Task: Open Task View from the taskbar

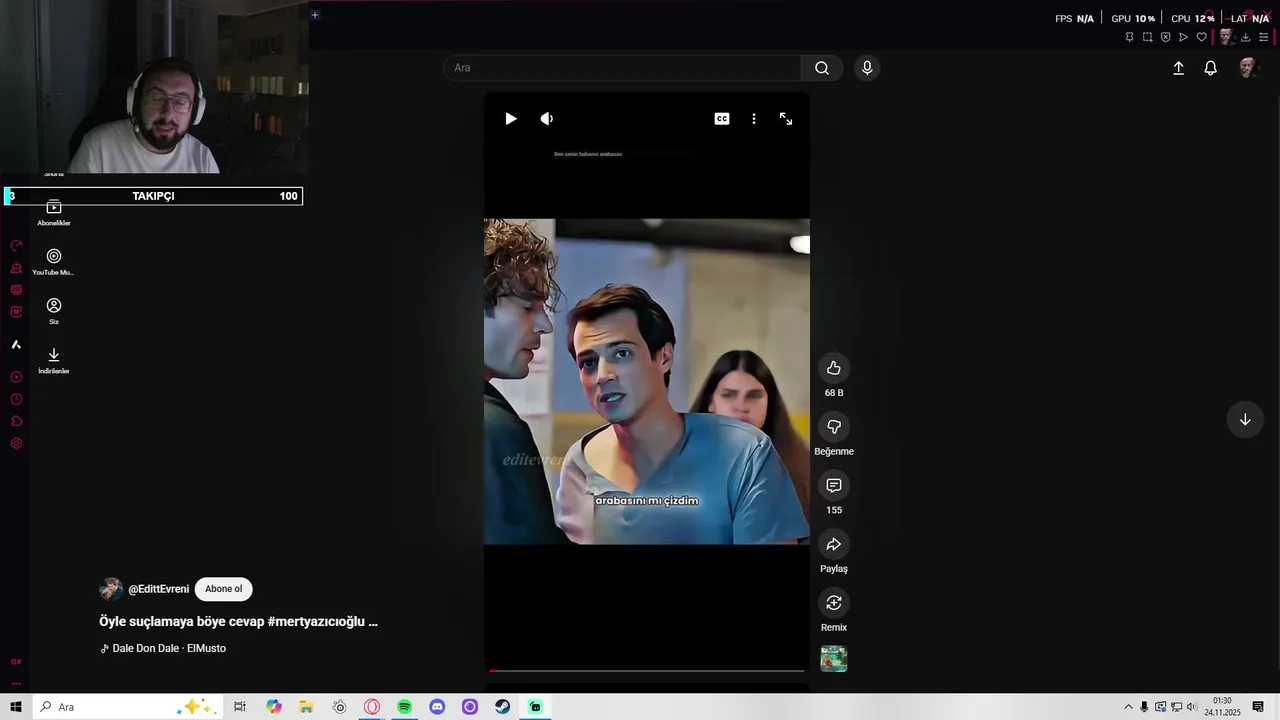Action: (240, 707)
